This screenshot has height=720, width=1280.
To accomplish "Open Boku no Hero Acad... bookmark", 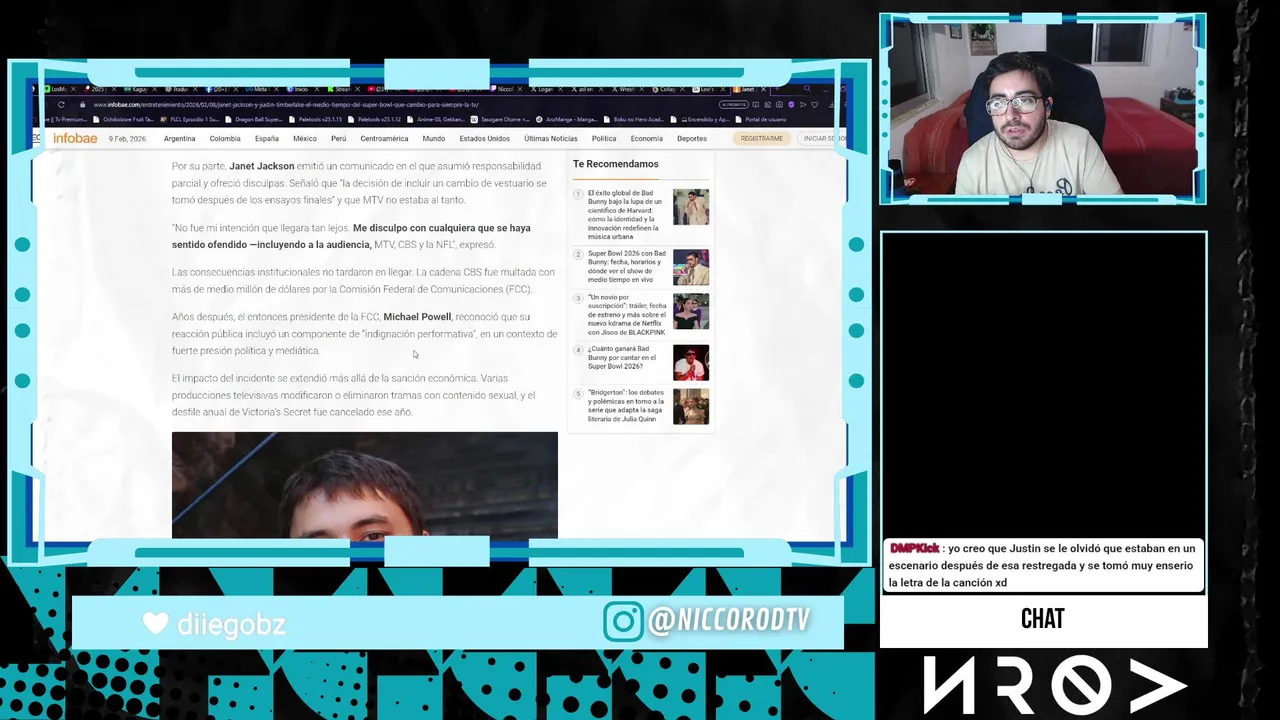I will [x=636, y=120].
